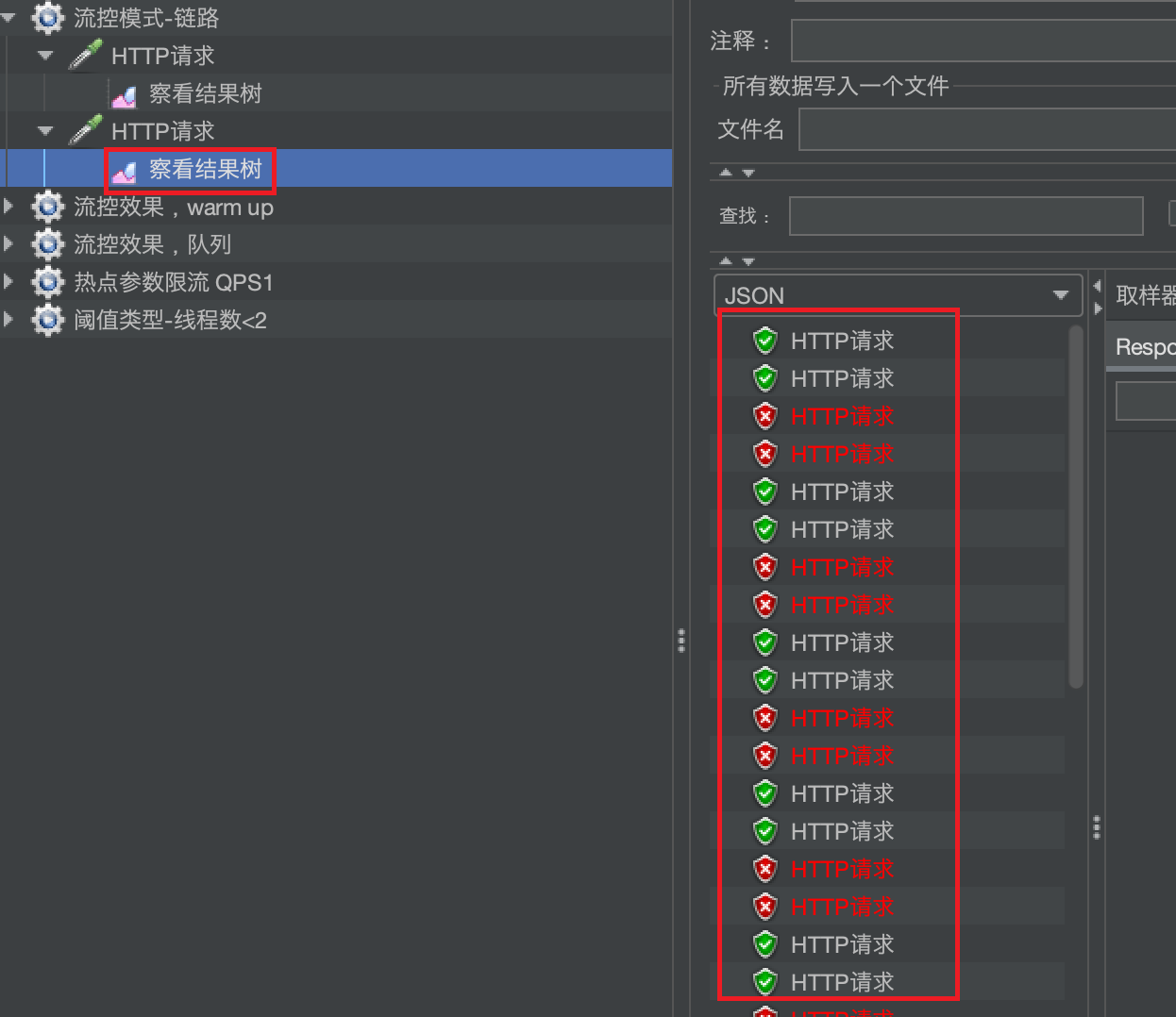Viewport: 1176px width, 1017px height.
Task: Click divider handle between tree and listener panel
Action: 680,641
